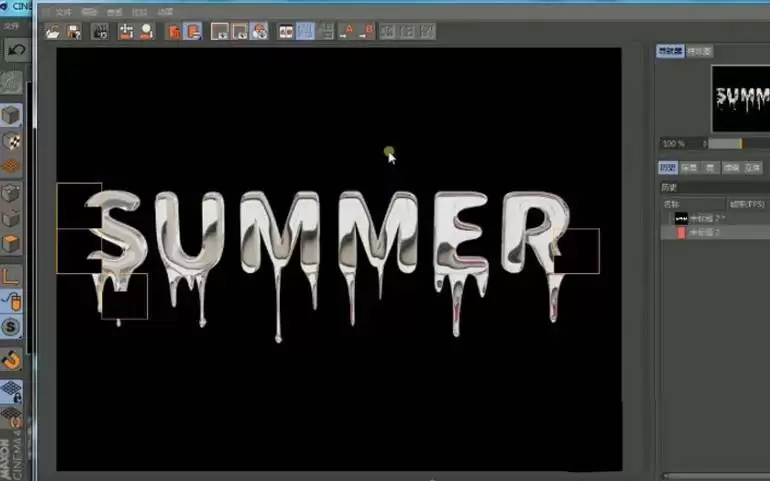
Task: Toggle the highlighted round filter icon
Action: (259, 31)
